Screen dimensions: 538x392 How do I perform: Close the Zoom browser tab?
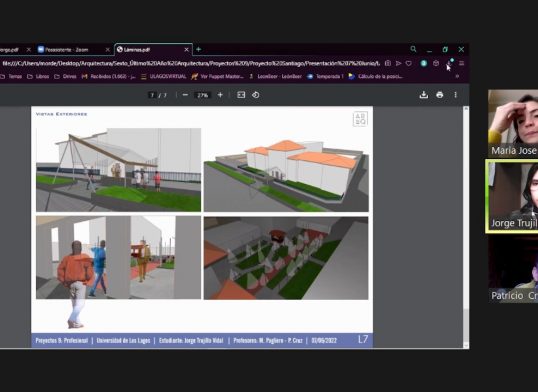107,50
